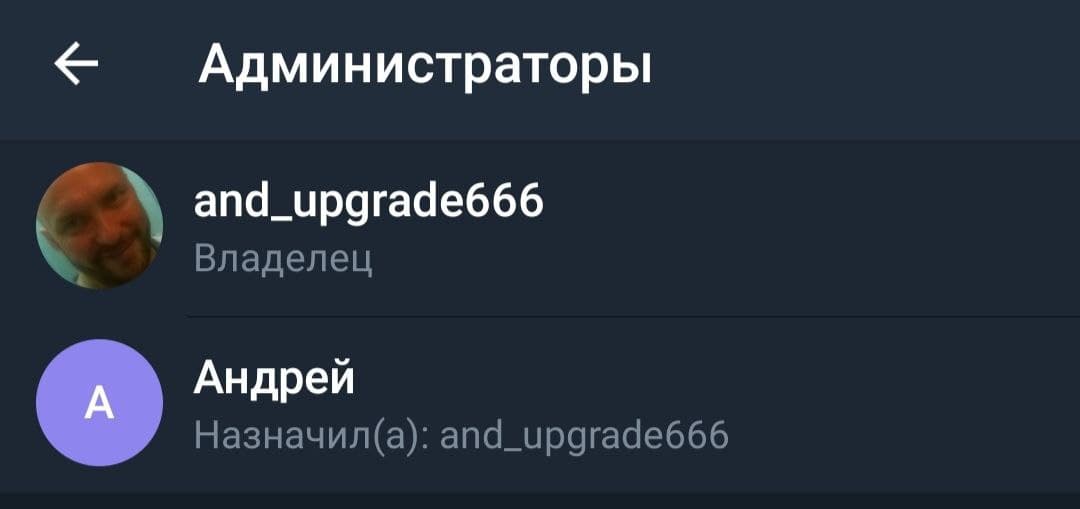Image resolution: width=1080 pixels, height=509 pixels.
Task: Select the and_upgrade666 username in the owner row
Action: (x=368, y=203)
